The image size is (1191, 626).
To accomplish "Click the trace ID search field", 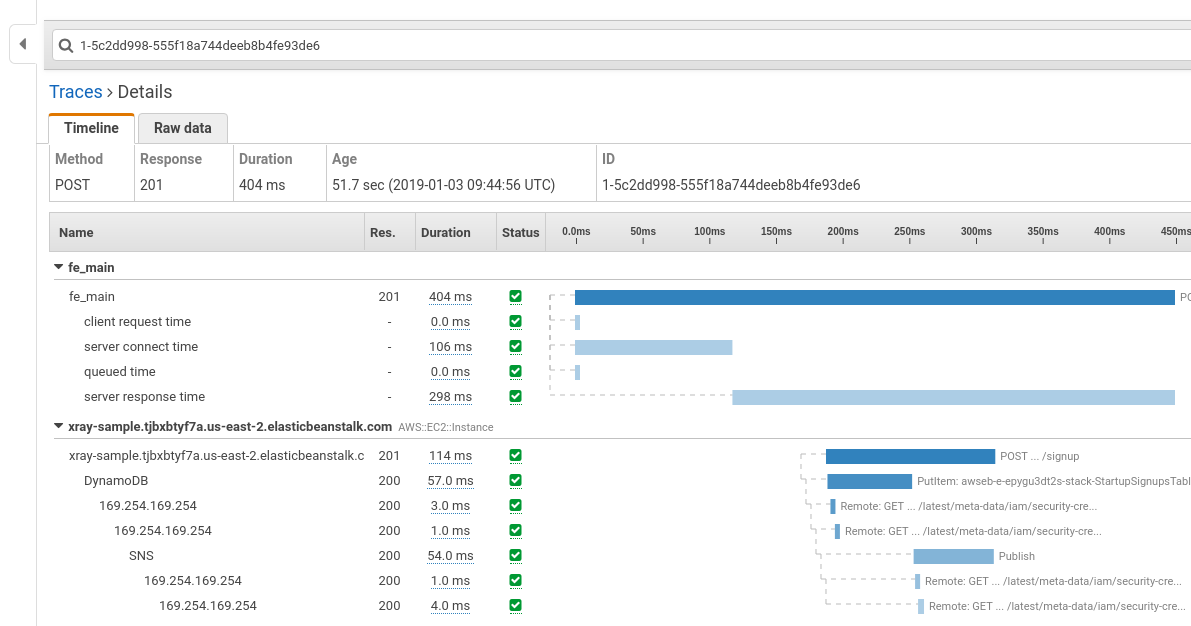I will click(600, 46).
